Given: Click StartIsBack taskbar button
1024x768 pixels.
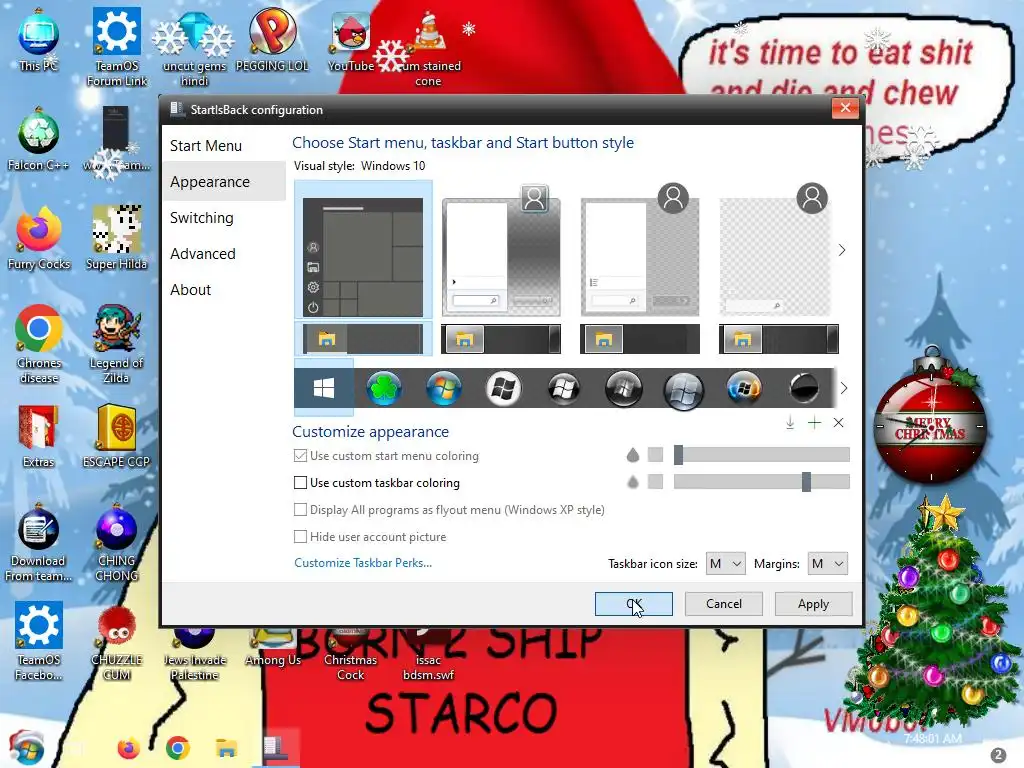Looking at the screenshot, I should (276, 748).
